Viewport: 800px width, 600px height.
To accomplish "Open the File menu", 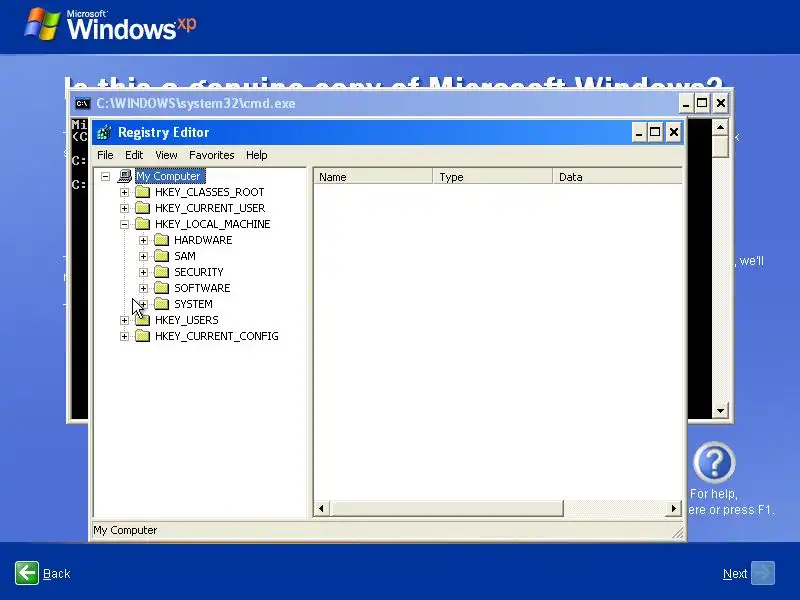I will click(105, 155).
